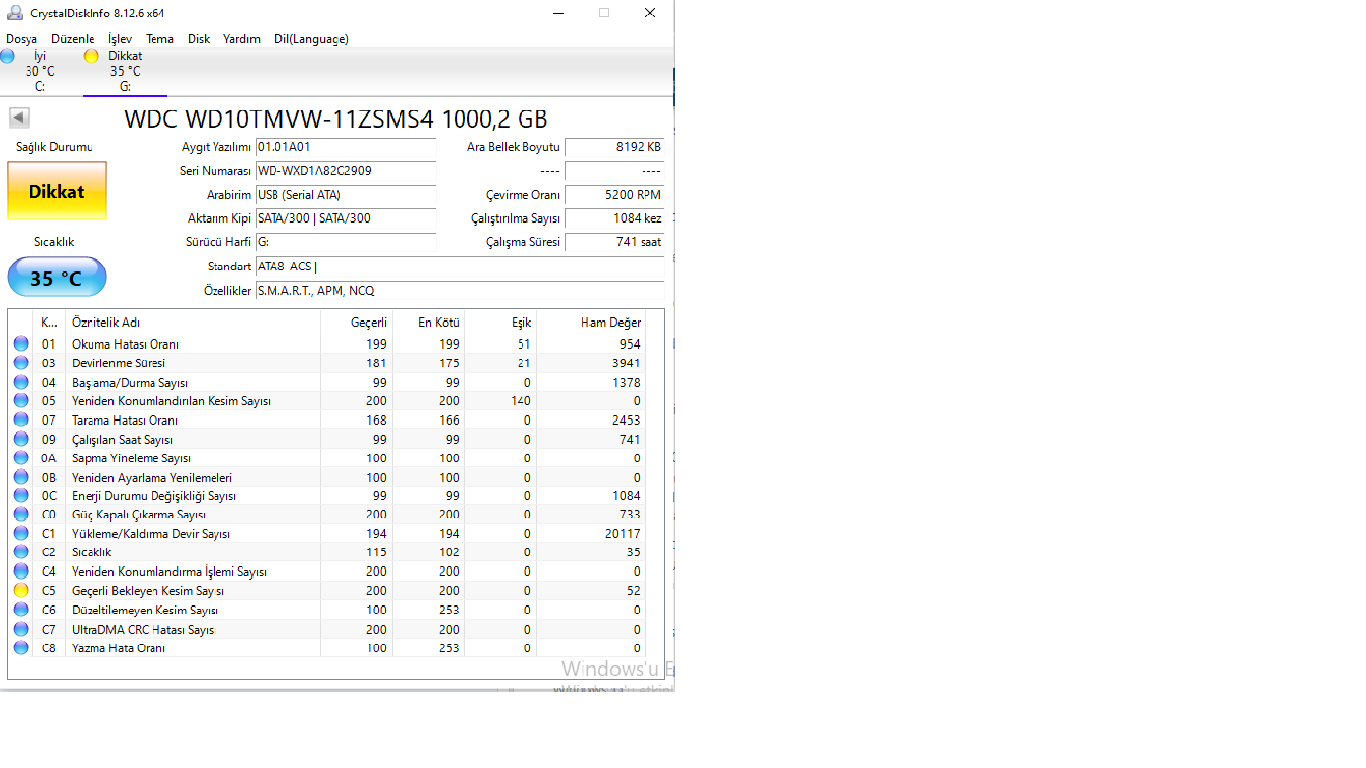Click the Aktarım Kipi SATA/300 field
The height and width of the screenshot is (768, 1366).
point(346,218)
